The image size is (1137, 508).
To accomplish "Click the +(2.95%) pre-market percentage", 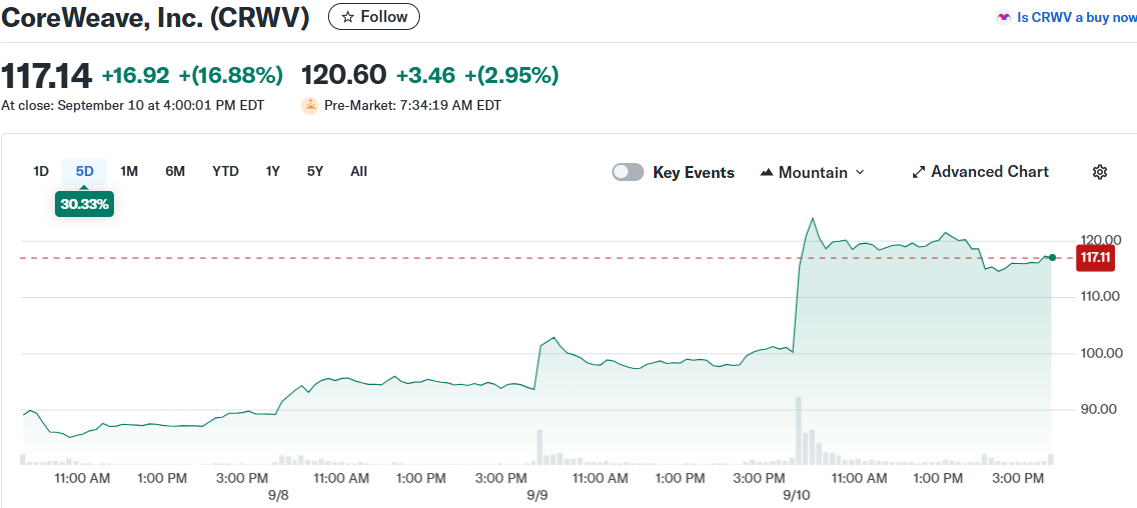I will (x=512, y=75).
